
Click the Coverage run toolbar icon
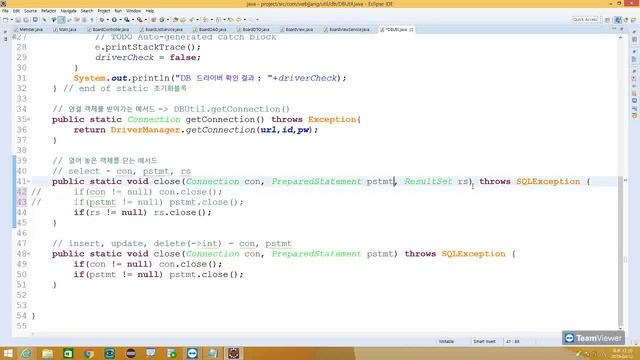(127, 20)
